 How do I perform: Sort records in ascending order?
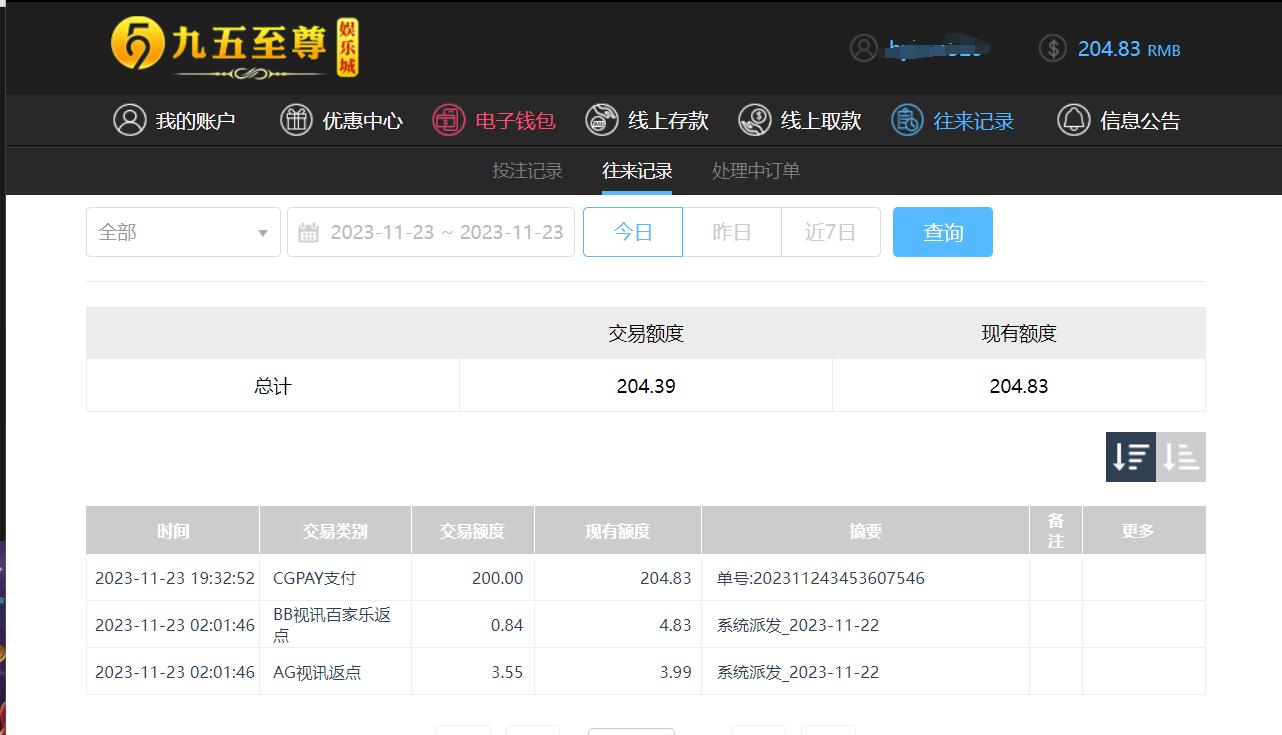pyautogui.click(x=1181, y=457)
